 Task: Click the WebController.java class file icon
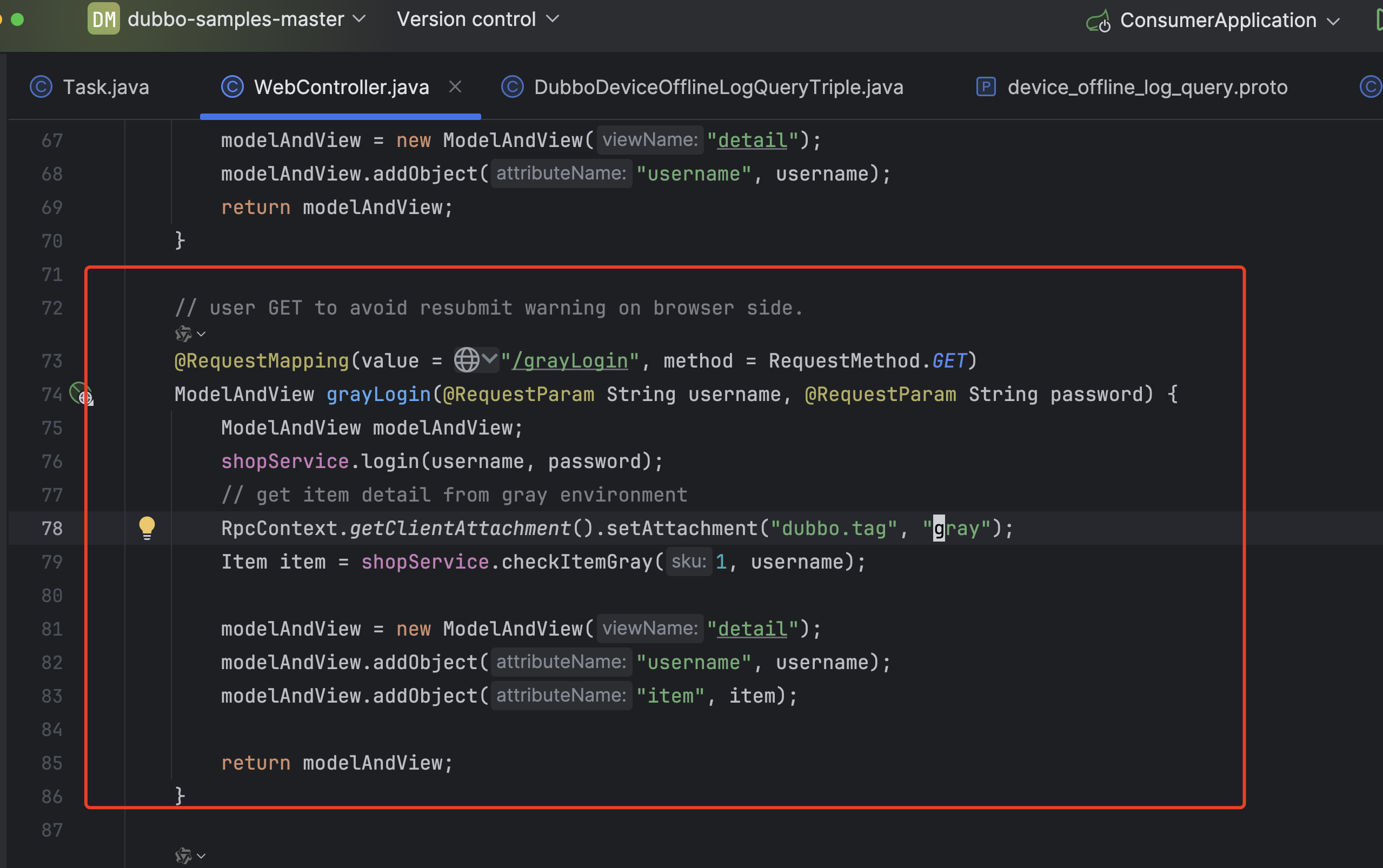[232, 87]
